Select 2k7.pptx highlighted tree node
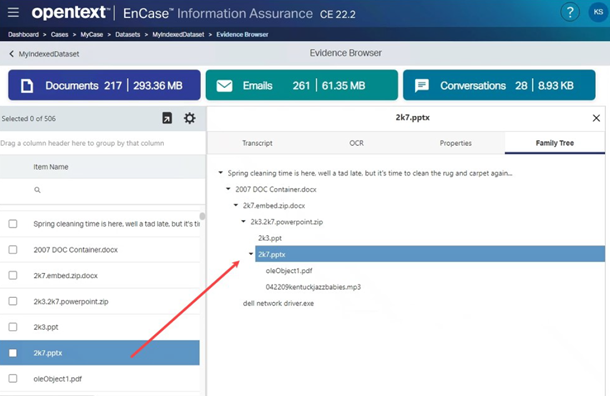This screenshot has width=610, height=396. [x=430, y=254]
